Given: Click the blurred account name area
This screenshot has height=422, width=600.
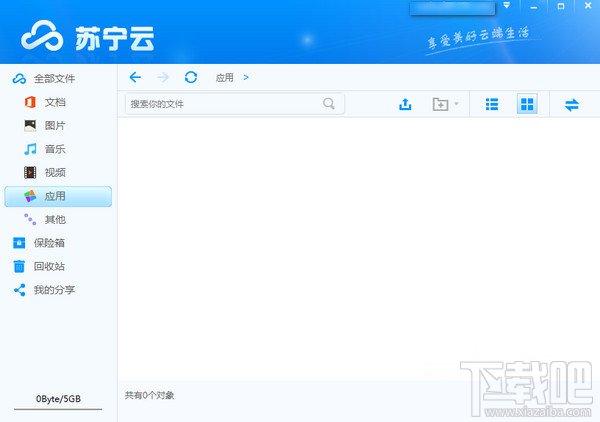Looking at the screenshot, I should coord(452,8).
